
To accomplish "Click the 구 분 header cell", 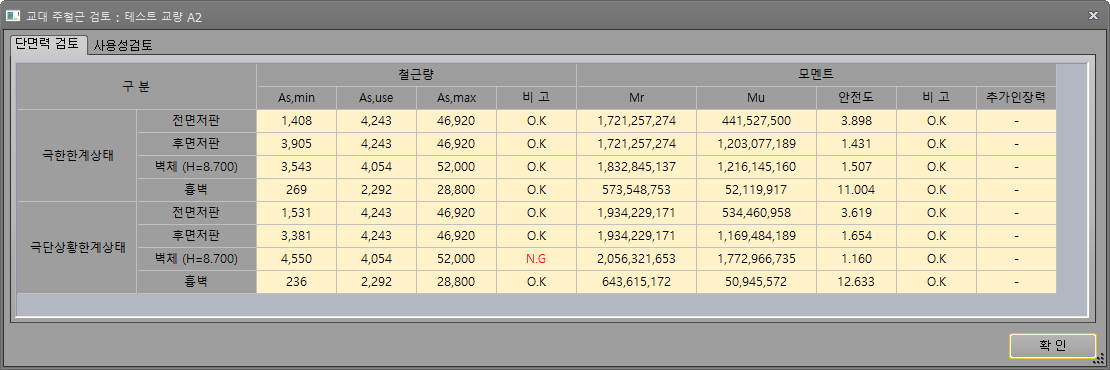I will point(137,86).
